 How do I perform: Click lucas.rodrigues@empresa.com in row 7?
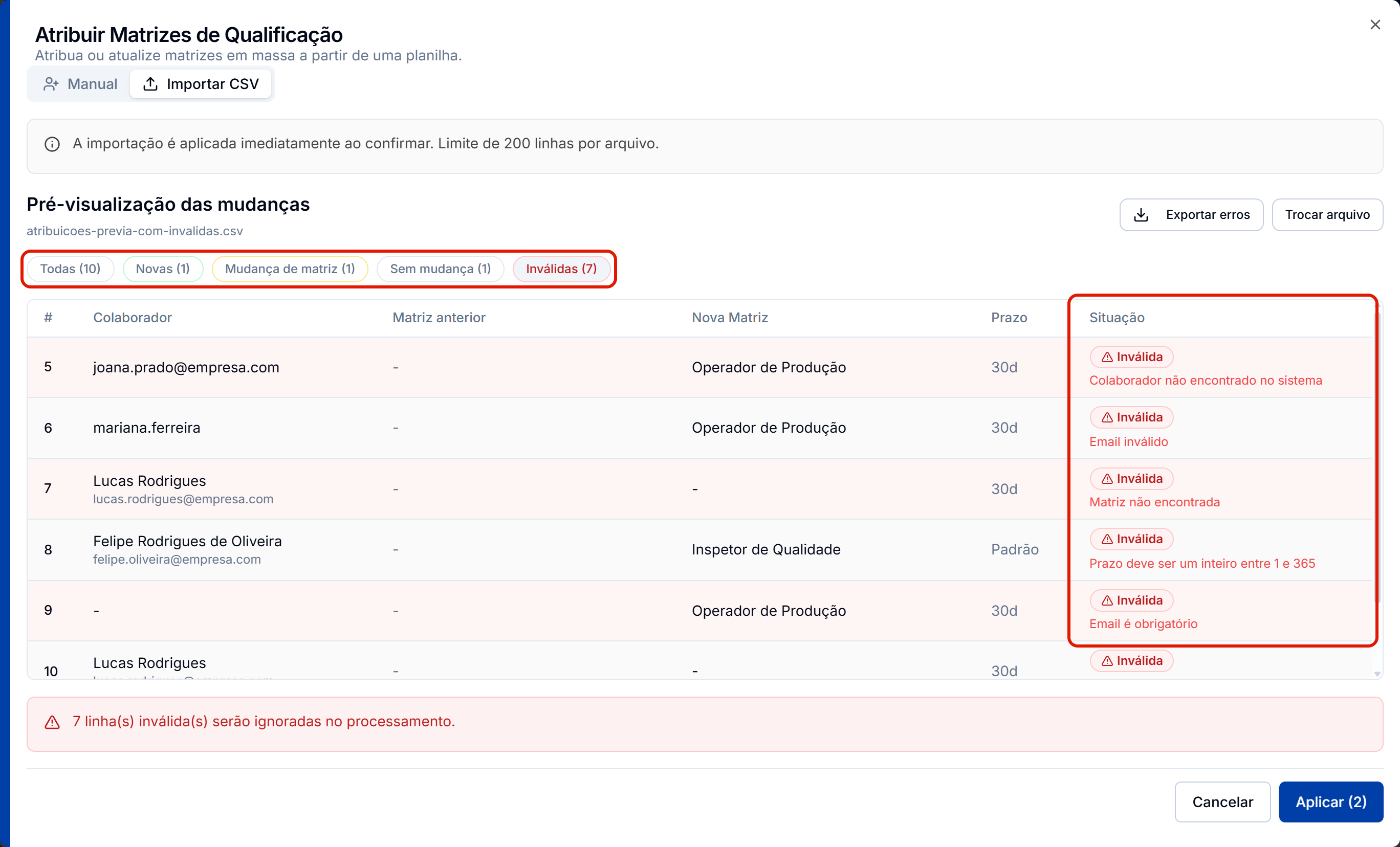point(183,499)
